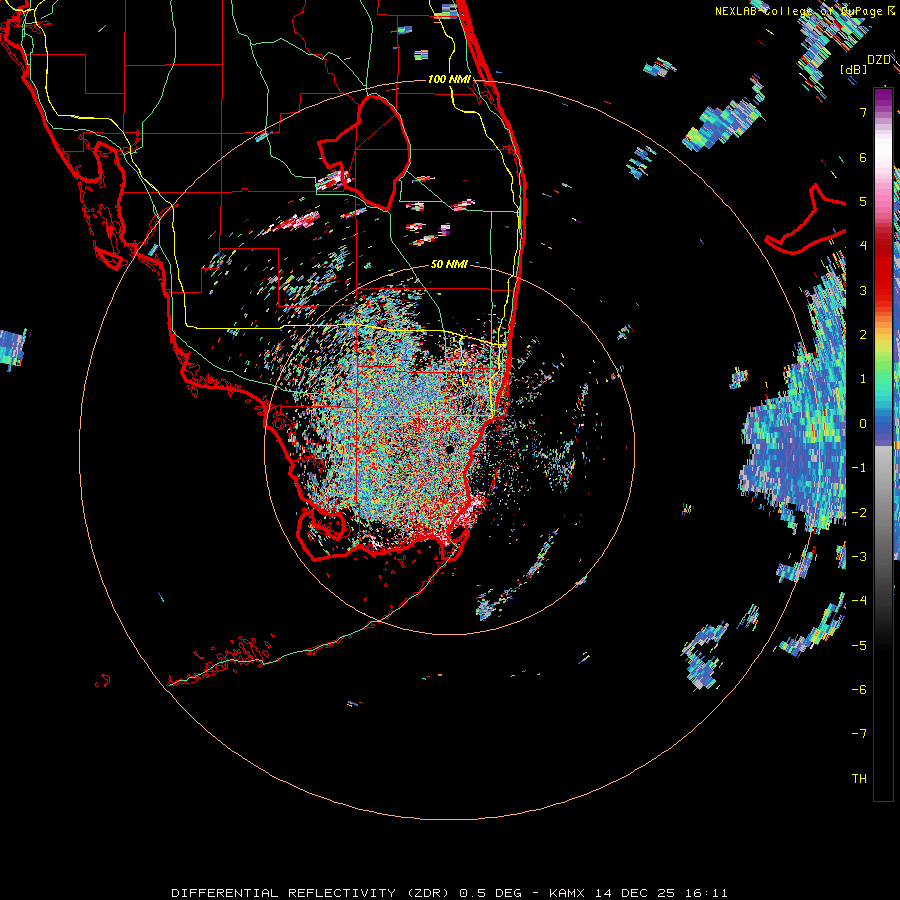Click the "1" tick label on color scale
The height and width of the screenshot is (900, 900).
click(x=863, y=379)
